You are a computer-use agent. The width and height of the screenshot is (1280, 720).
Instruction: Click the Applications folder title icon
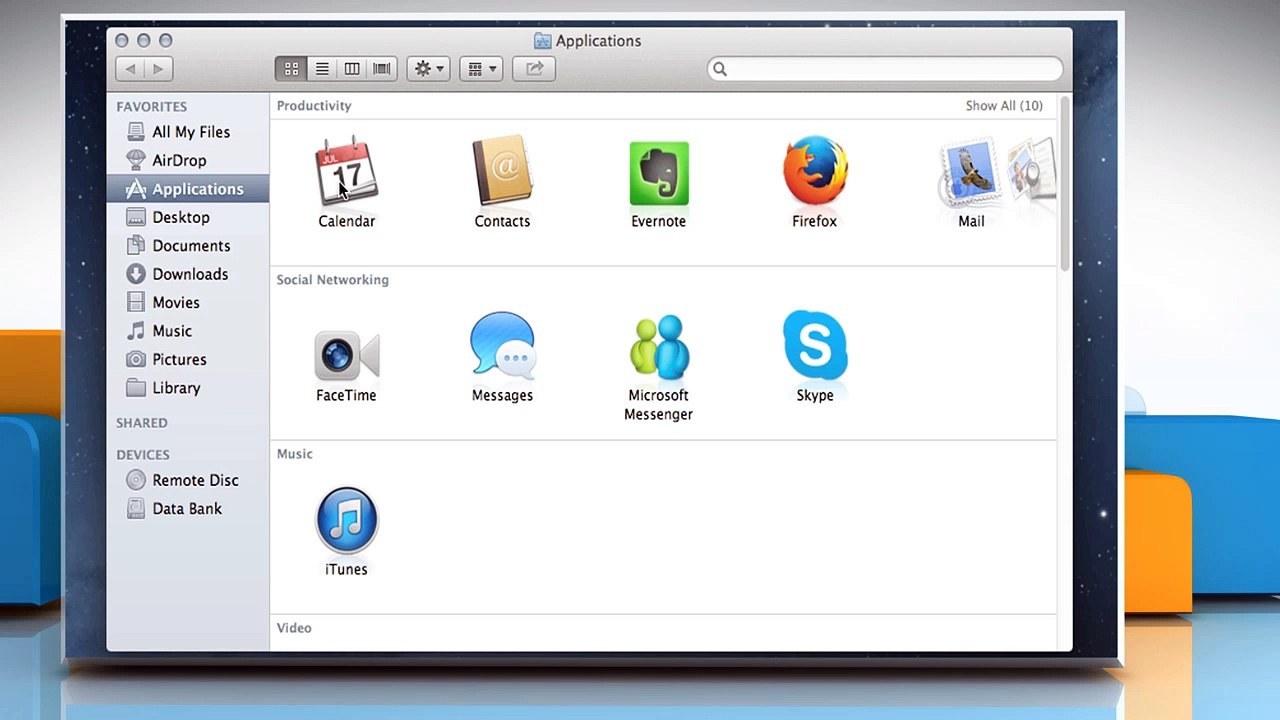click(543, 41)
